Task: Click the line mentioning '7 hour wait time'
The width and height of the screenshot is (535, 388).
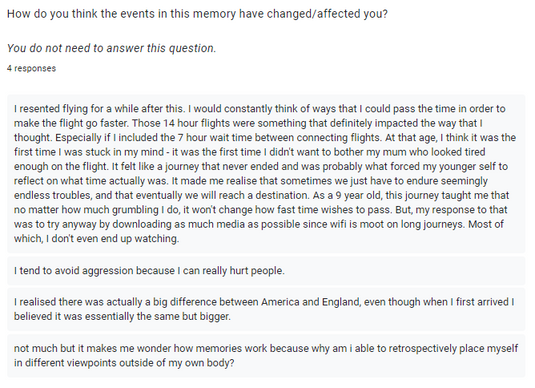Action: point(265,138)
